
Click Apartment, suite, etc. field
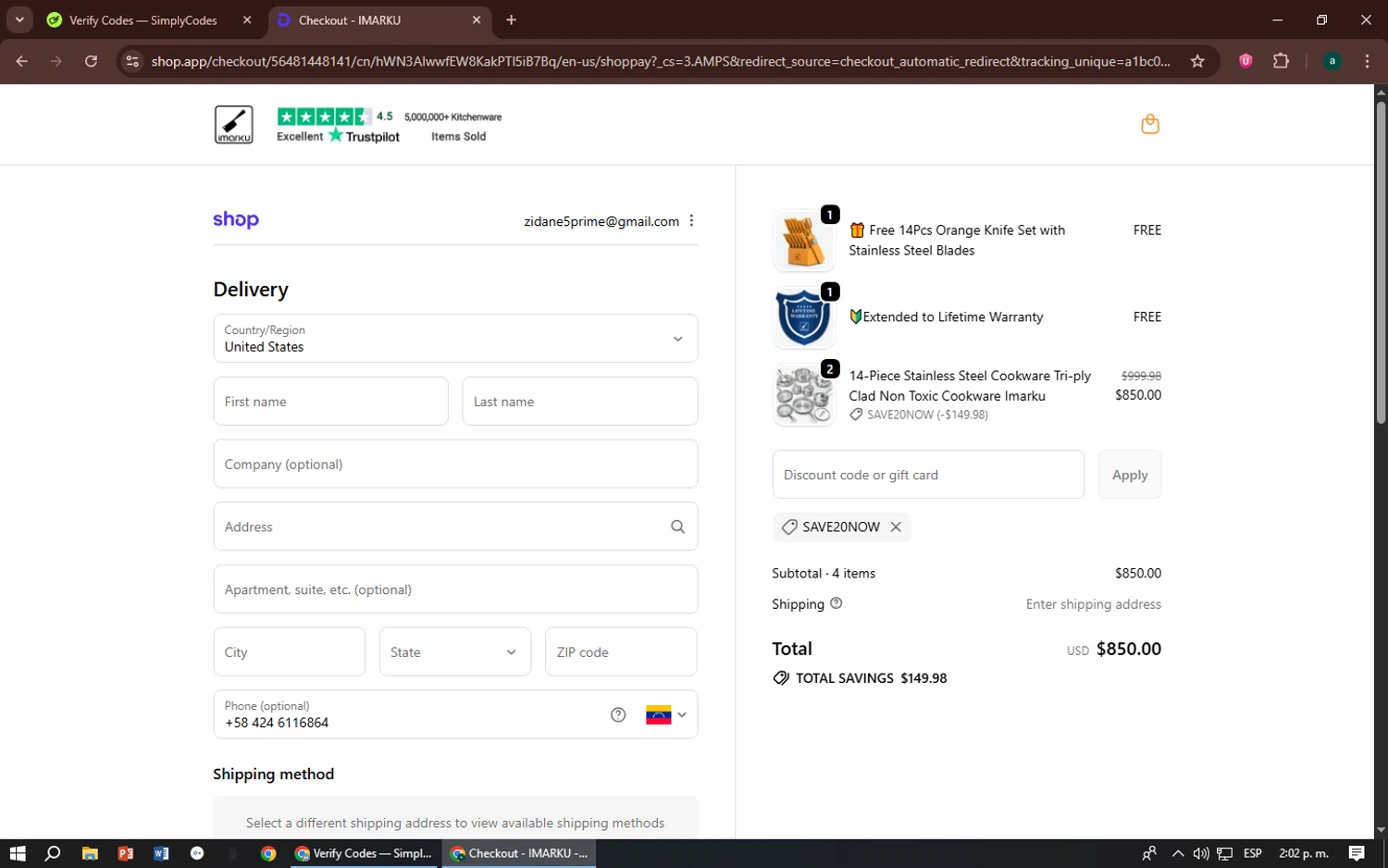click(x=455, y=589)
